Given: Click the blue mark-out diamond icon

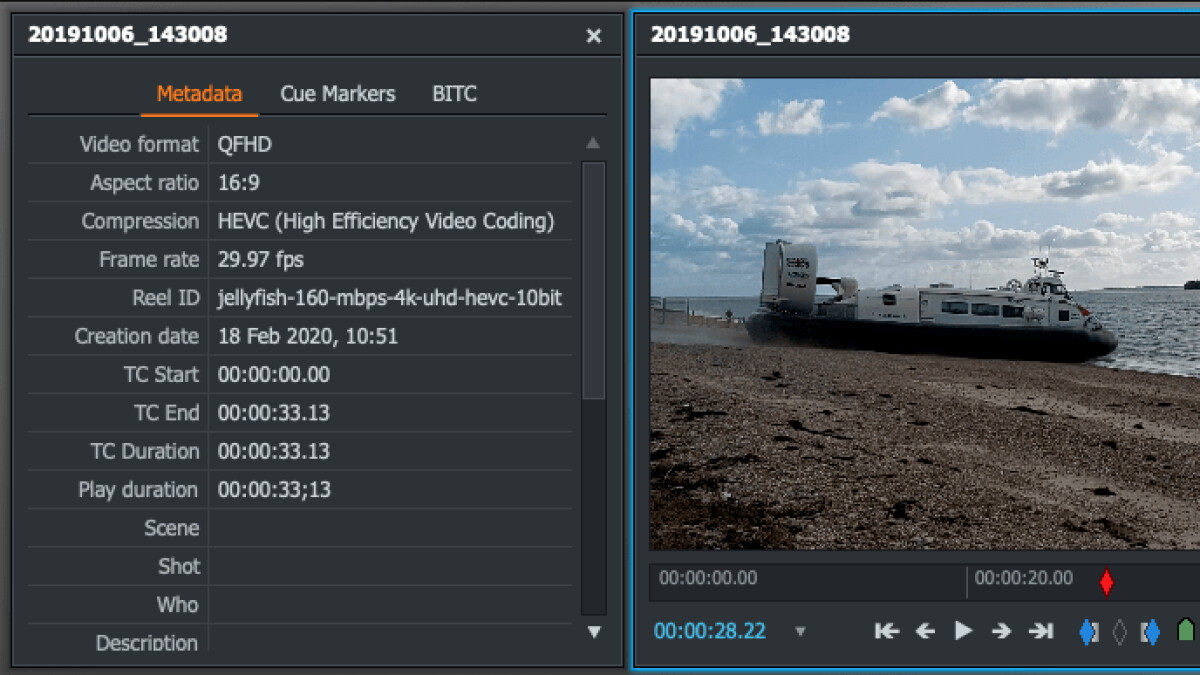Looking at the screenshot, I should click(x=1151, y=632).
